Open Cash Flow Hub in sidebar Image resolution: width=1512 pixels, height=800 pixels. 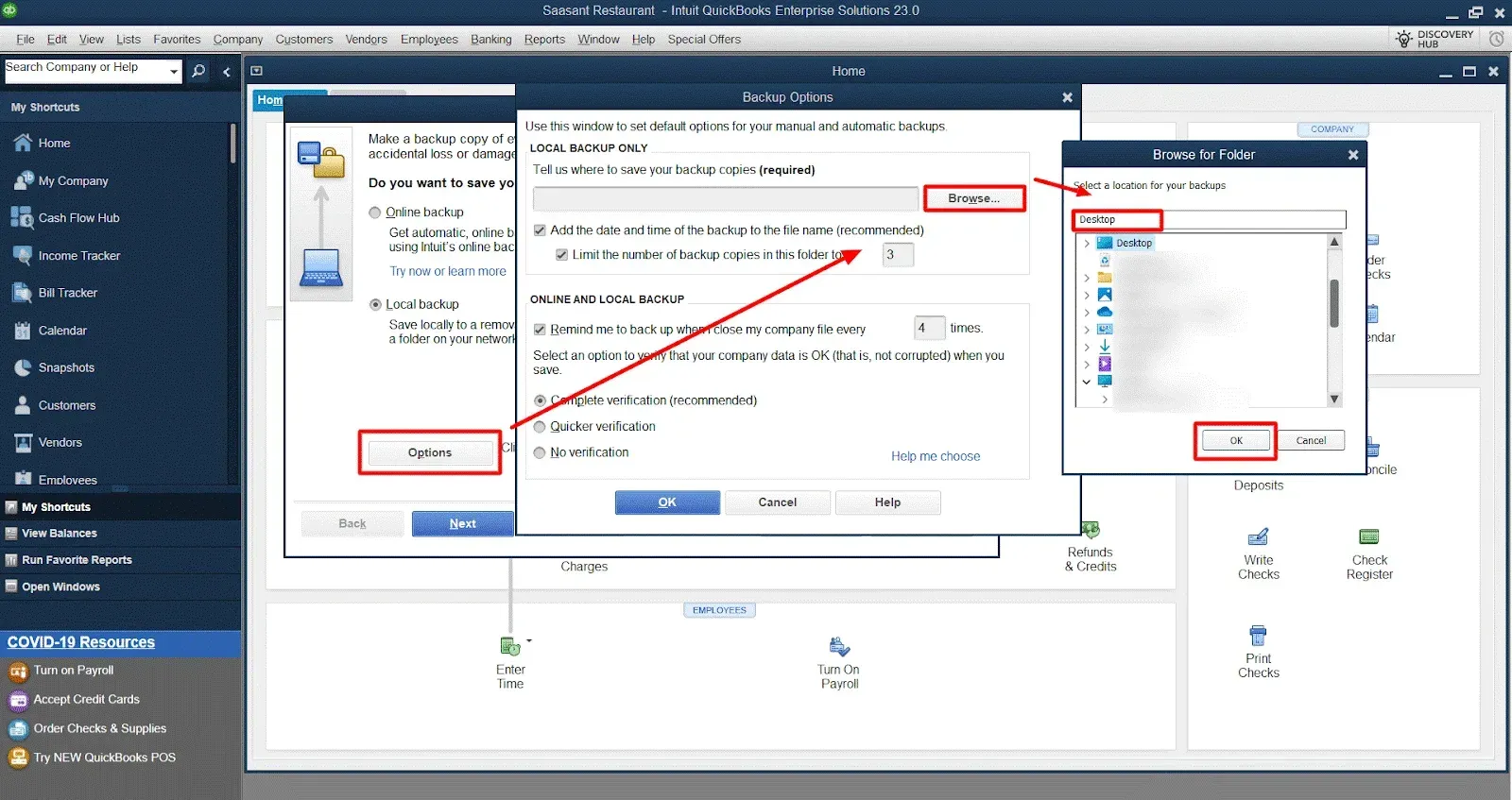78,218
